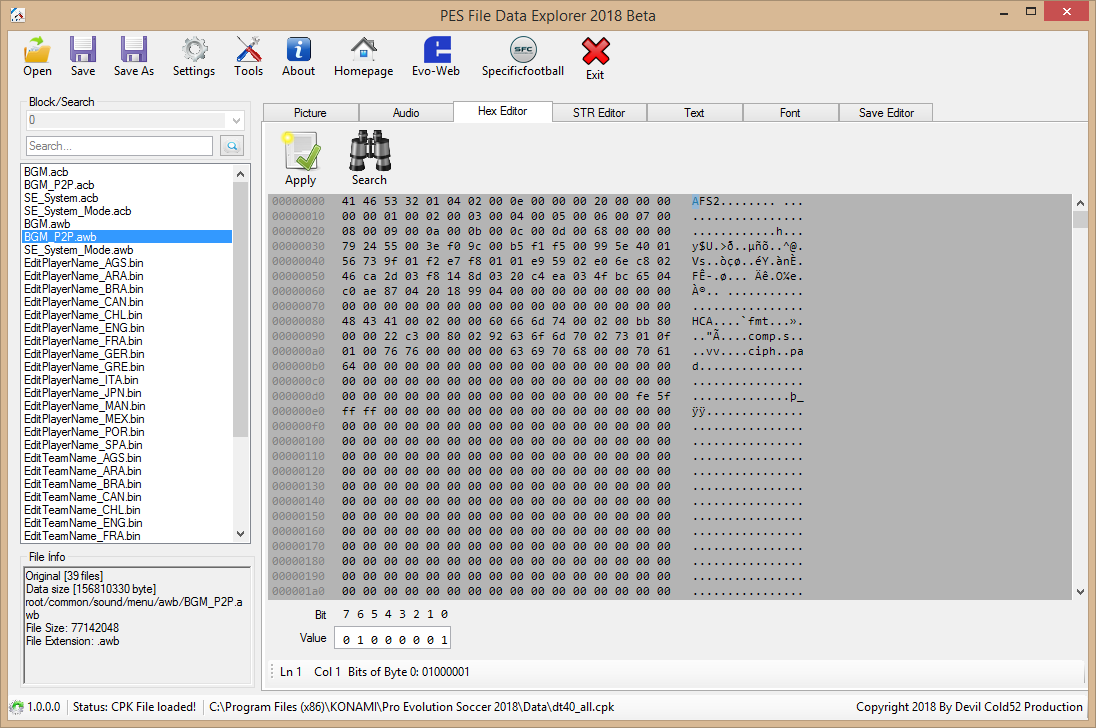Click hex offset row 00000080
This screenshot has width=1096, height=728.
298,321
